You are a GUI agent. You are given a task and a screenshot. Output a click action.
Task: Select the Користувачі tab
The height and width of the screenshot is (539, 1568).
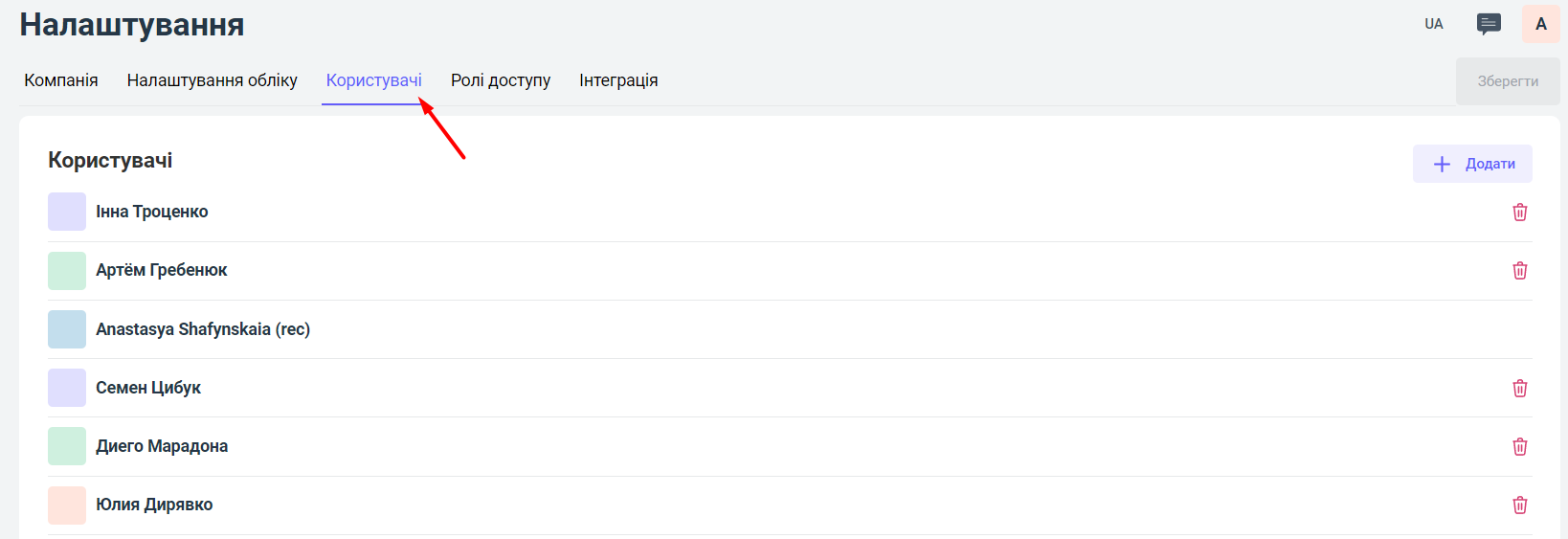tap(373, 80)
